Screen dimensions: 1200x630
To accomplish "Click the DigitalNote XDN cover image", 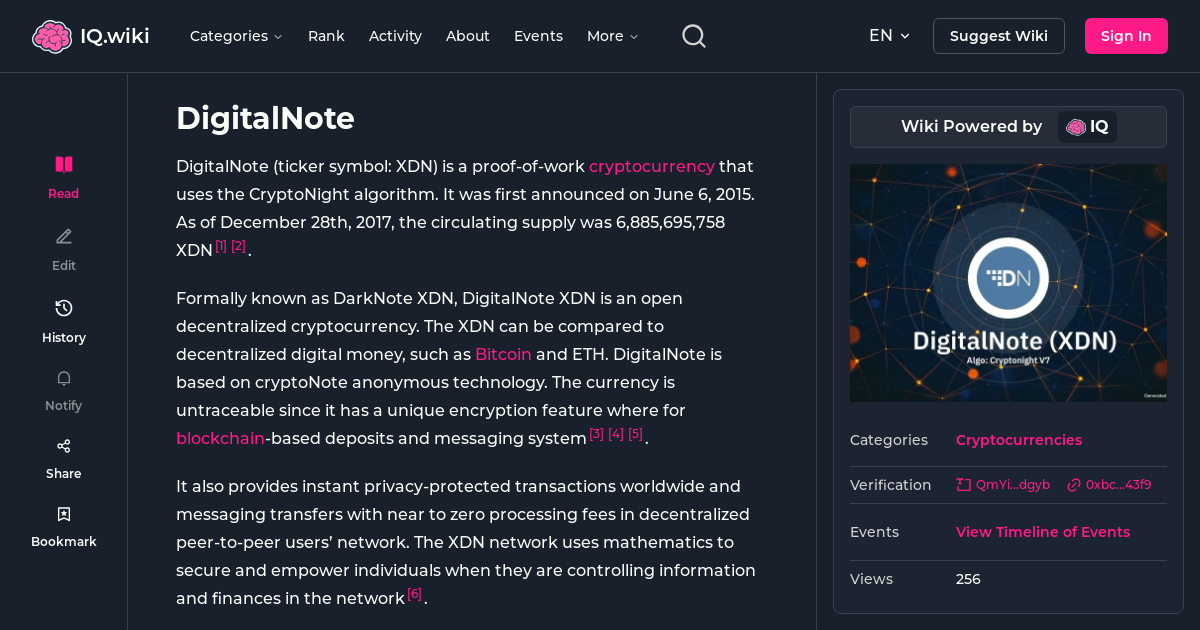I will click(x=1008, y=283).
